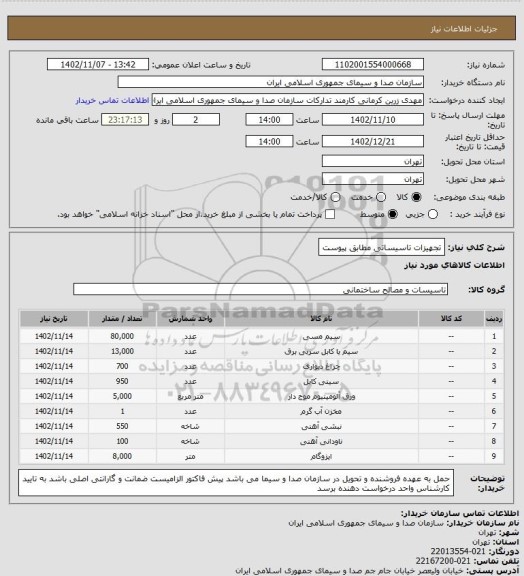
Task: Click the سیم مسی item row
Action: [x=262, y=336]
